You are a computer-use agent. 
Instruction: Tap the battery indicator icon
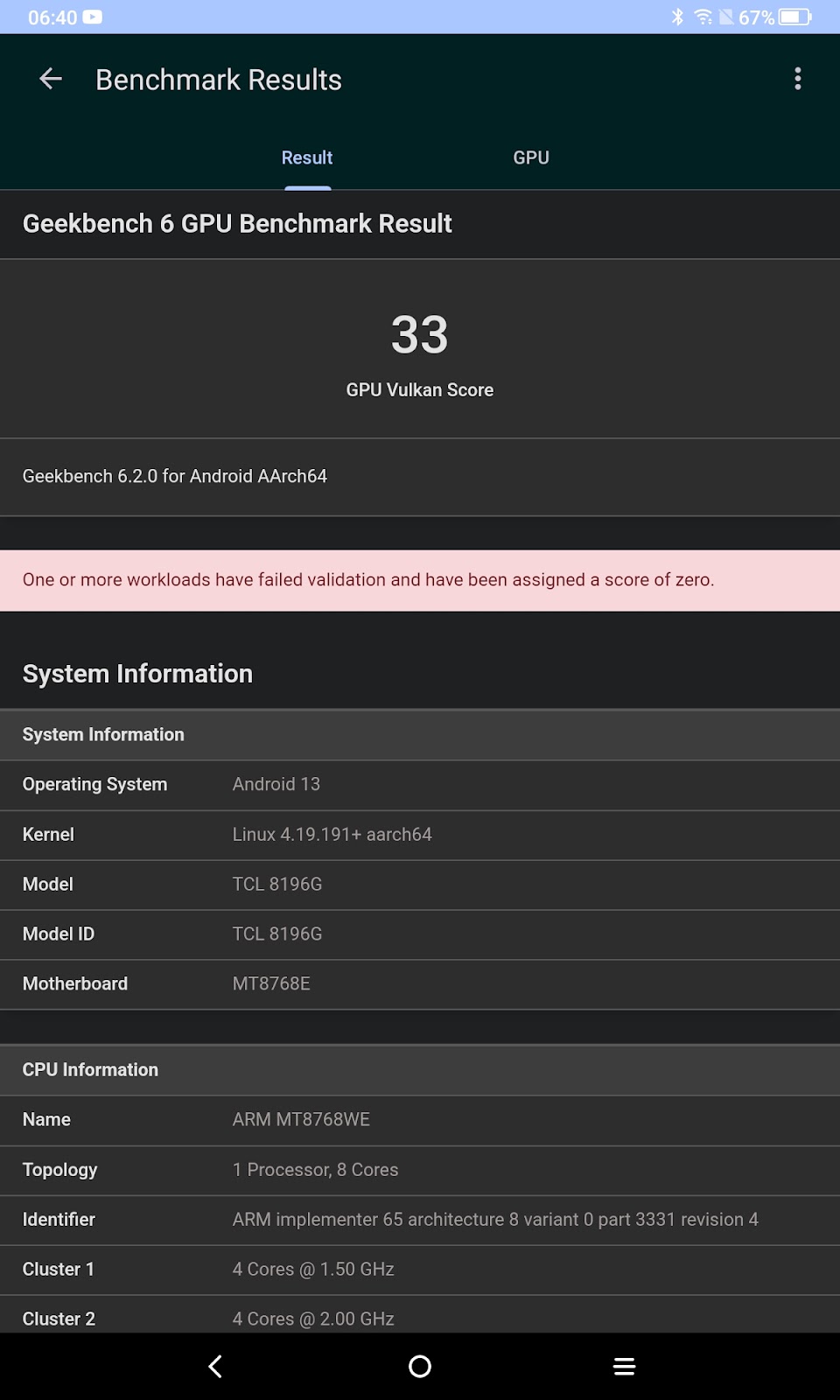point(795,17)
